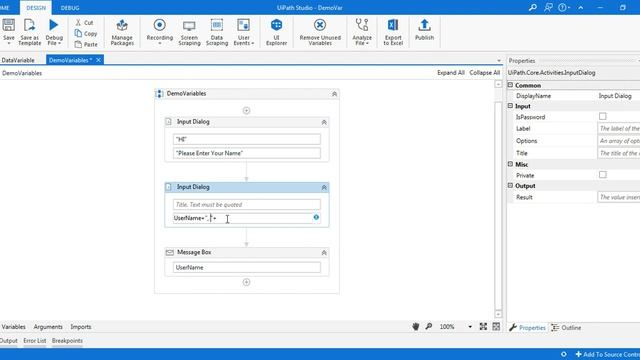Click the UserName label expression field
This screenshot has width=640, height=360.
(243, 218)
